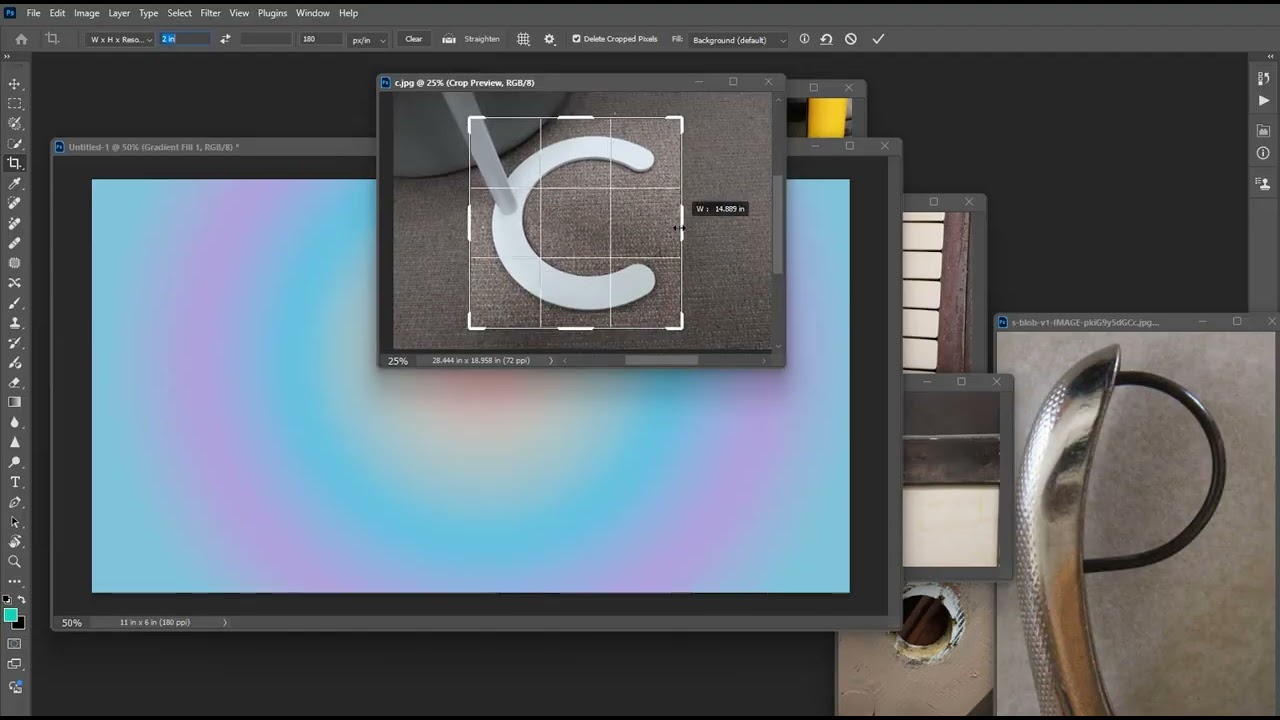Viewport: 1280px width, 720px height.
Task: Open the Edit menu
Action: point(57,13)
